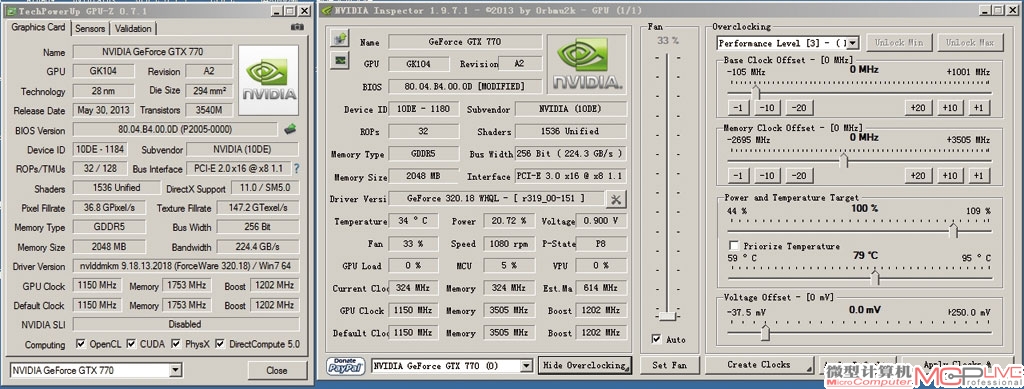
Task: Click the save BIOS chip icon in GPU-Z
Action: click(x=290, y=129)
